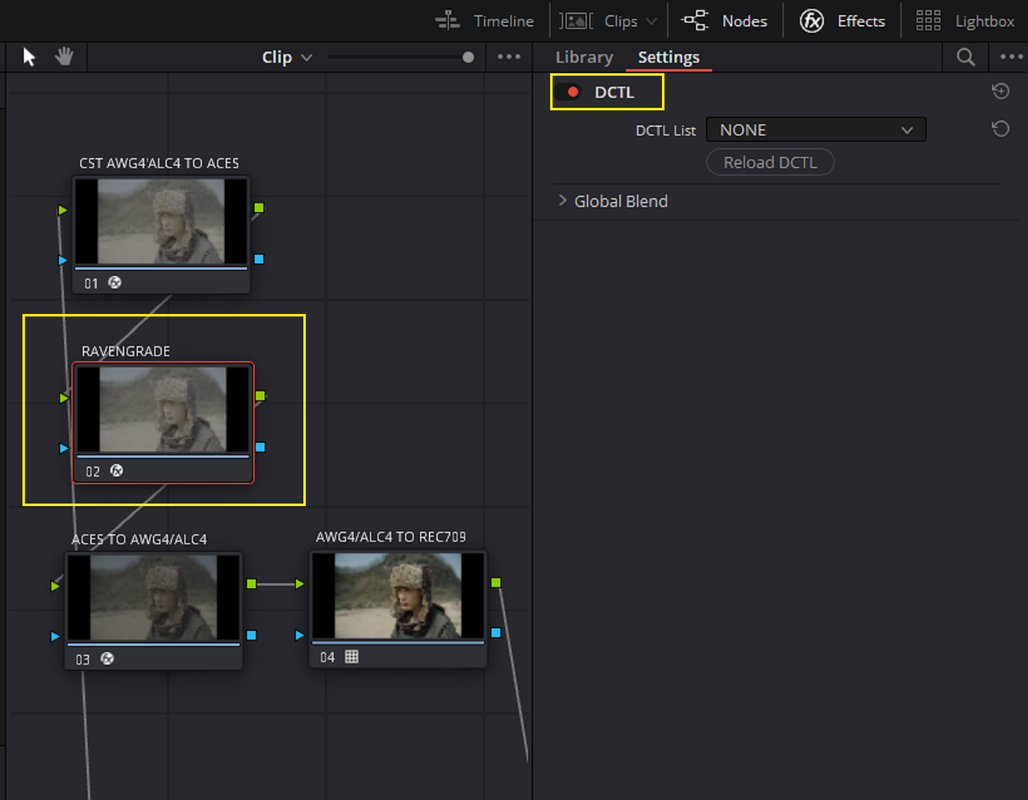Toggle the Nodes panel

pyautogui.click(x=724, y=21)
